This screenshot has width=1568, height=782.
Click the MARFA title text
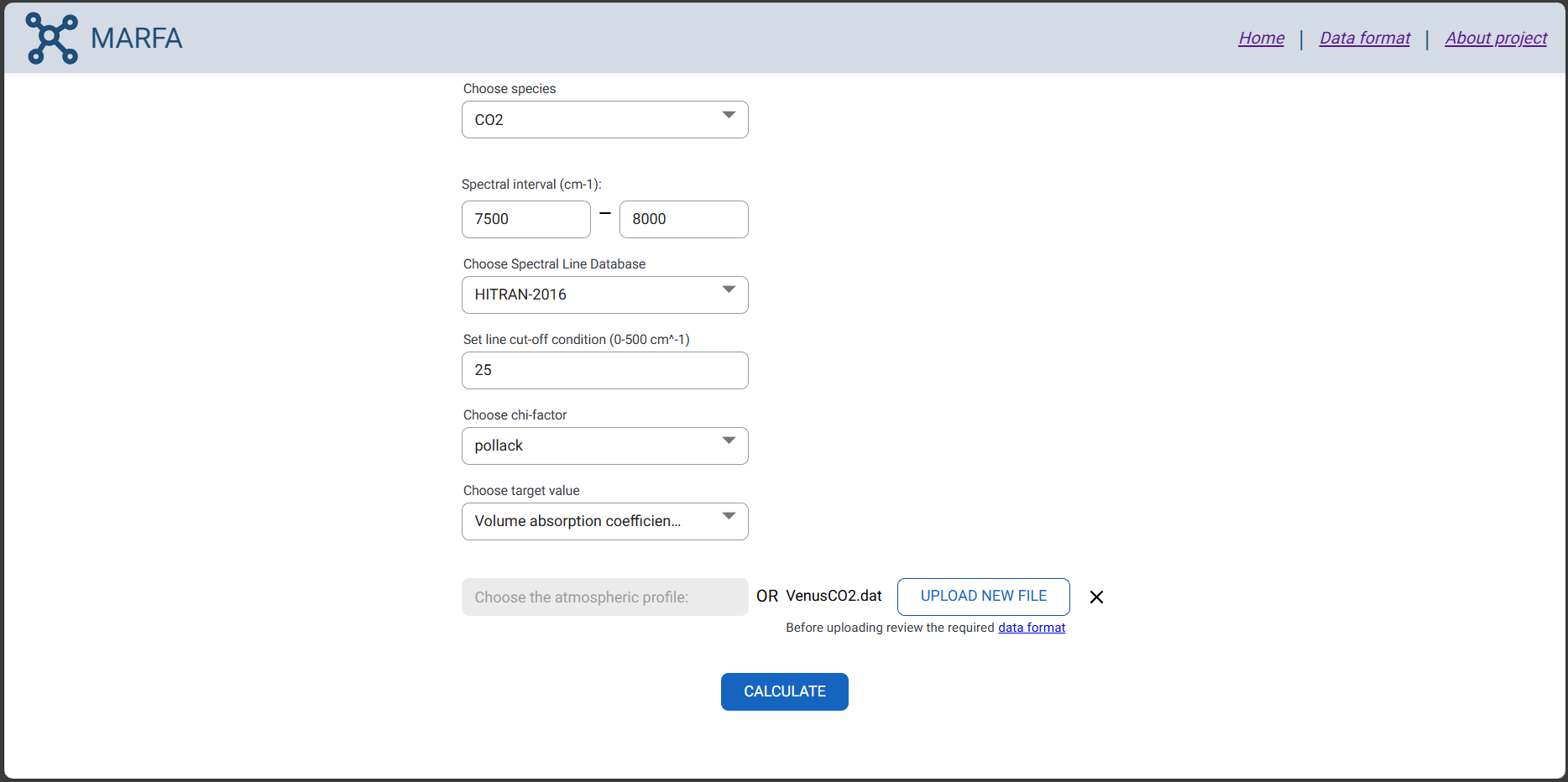click(136, 39)
